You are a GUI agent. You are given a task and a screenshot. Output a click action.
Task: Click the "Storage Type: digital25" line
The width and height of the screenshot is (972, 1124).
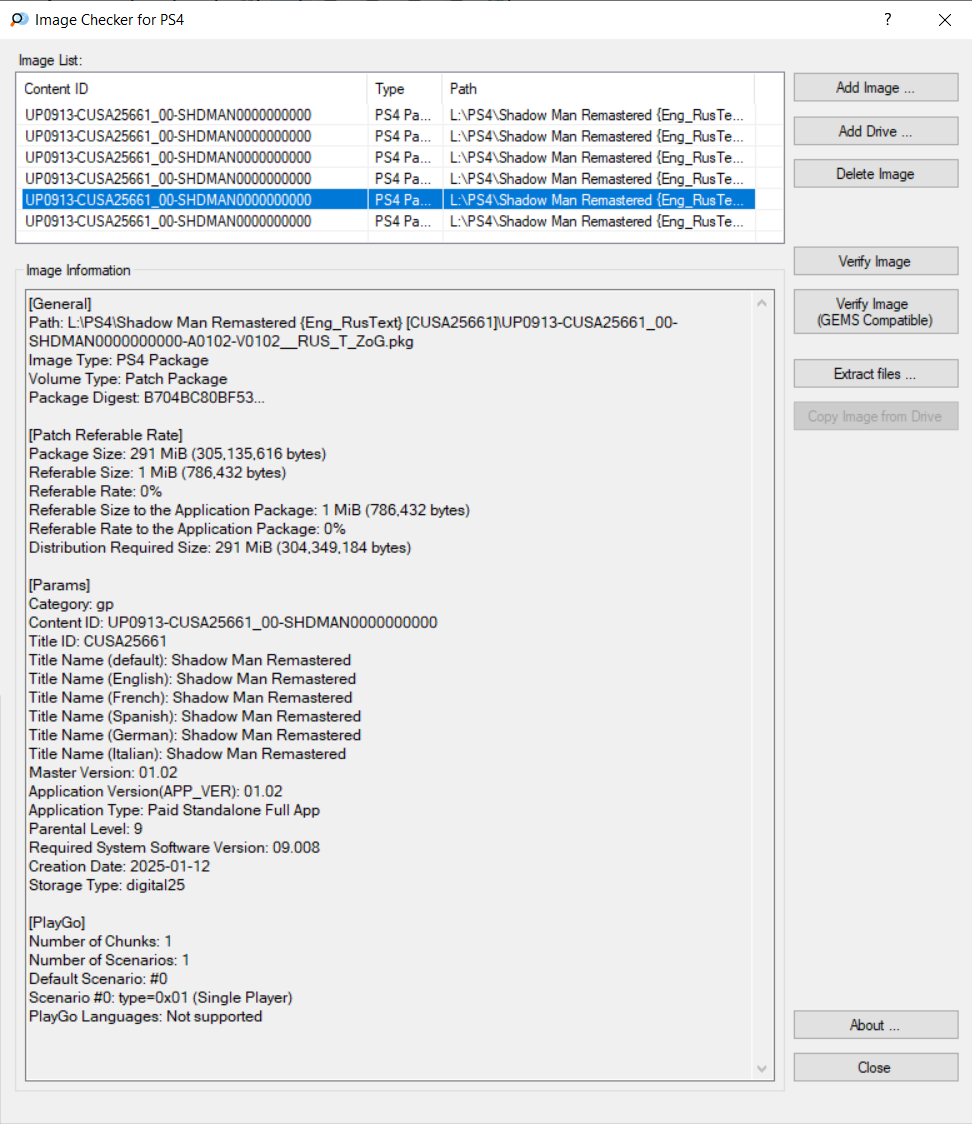[x=108, y=885]
